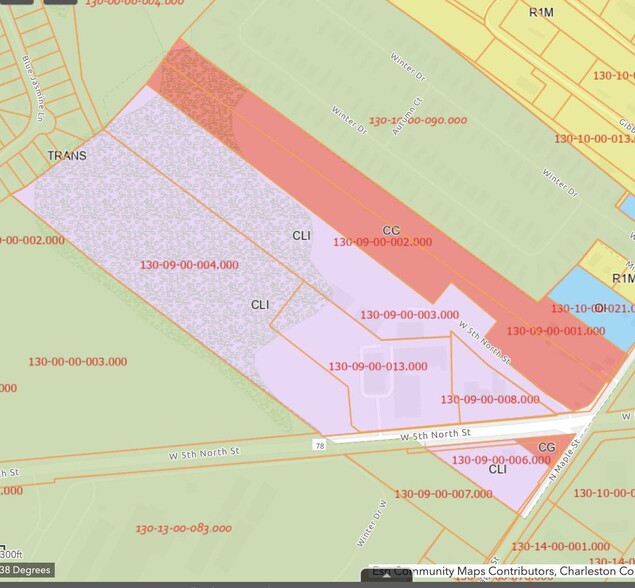This screenshot has width=635, height=588.
Task: Select parcel 130-09-00-004.000
Action: coord(189,265)
